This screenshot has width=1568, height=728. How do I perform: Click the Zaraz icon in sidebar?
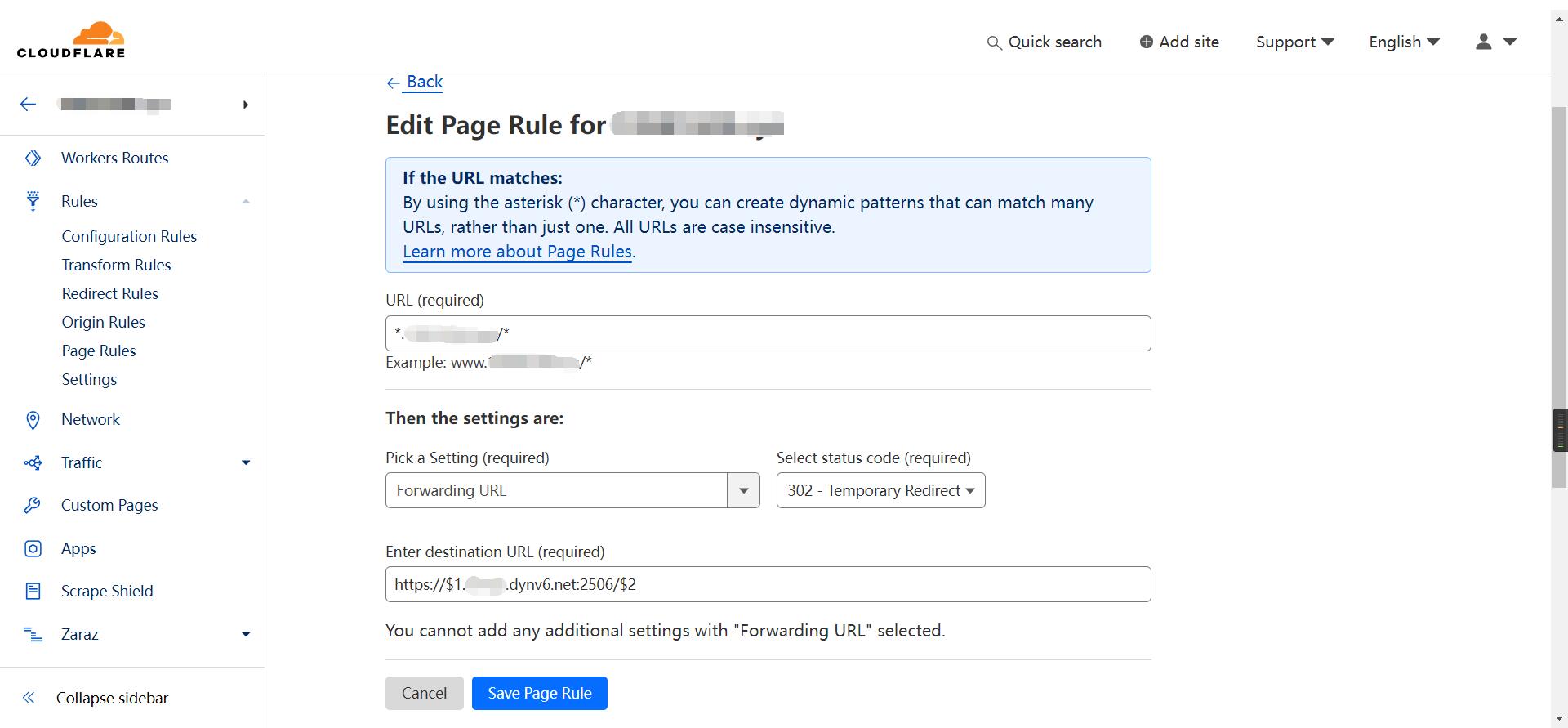tap(33, 635)
